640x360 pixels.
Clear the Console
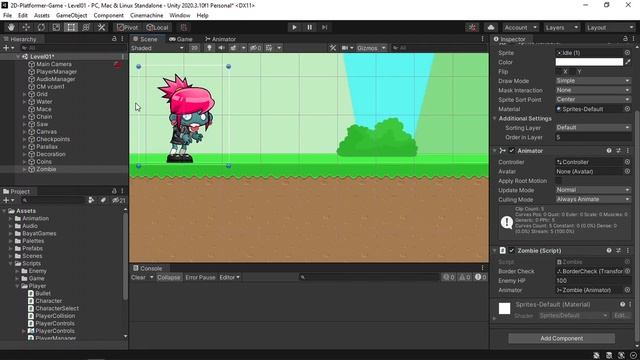(138, 277)
